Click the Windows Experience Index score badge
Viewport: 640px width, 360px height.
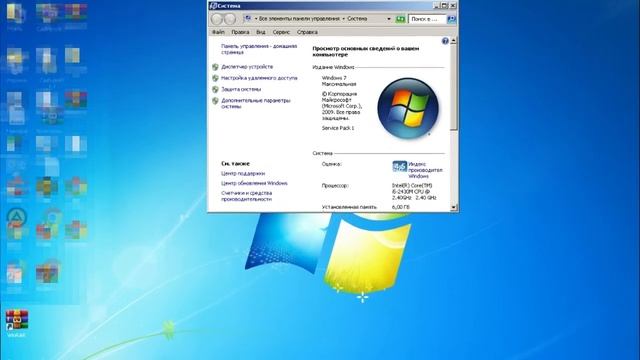400,167
